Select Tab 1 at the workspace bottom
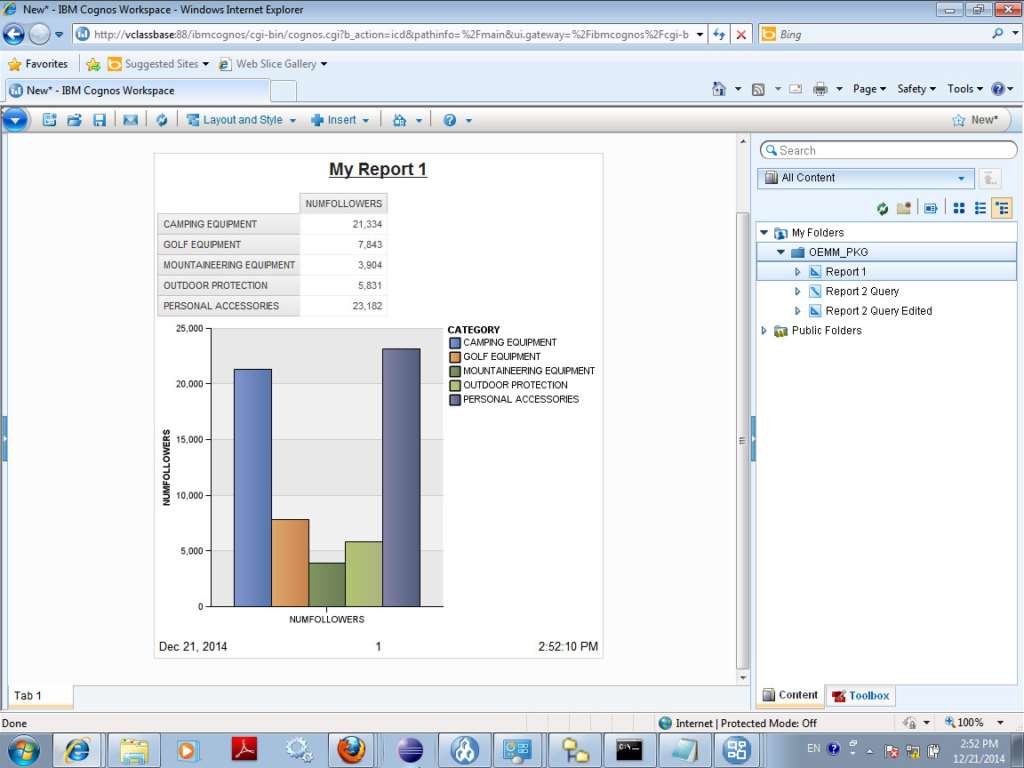Screen dimensions: 1024x768 click(x=39, y=696)
